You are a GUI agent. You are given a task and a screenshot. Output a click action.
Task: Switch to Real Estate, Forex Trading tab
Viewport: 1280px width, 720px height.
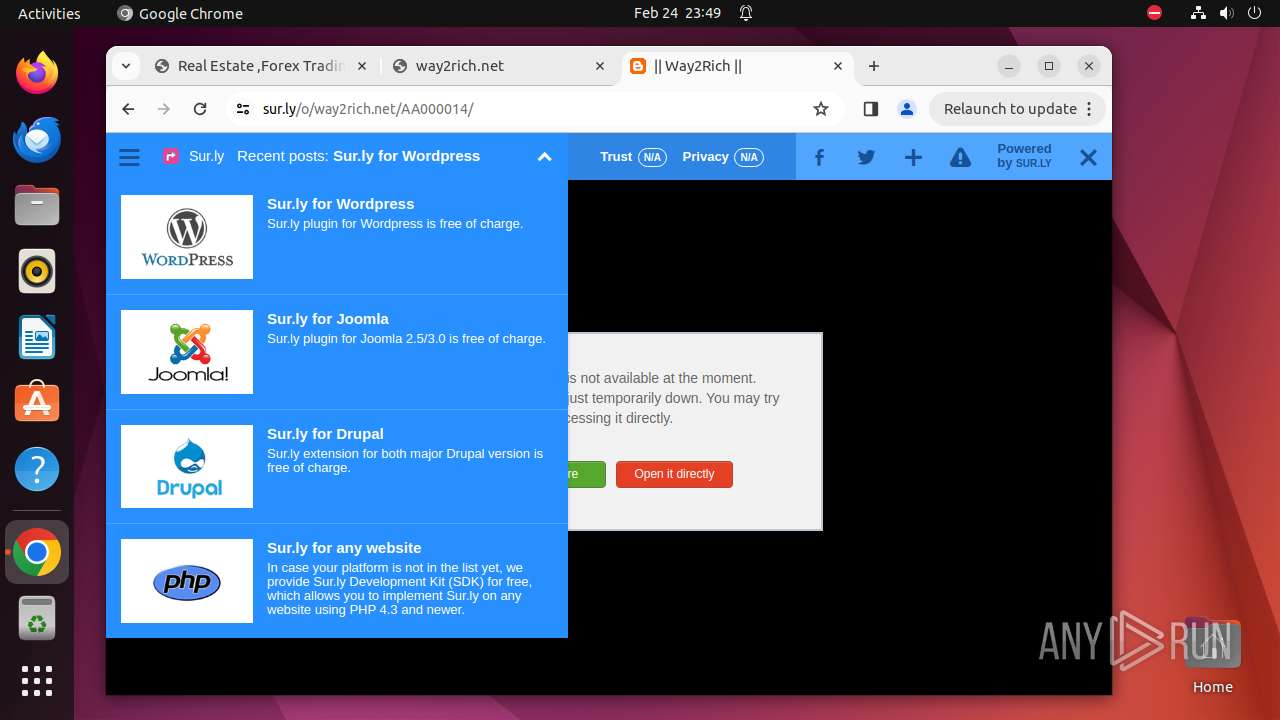[x=261, y=66]
